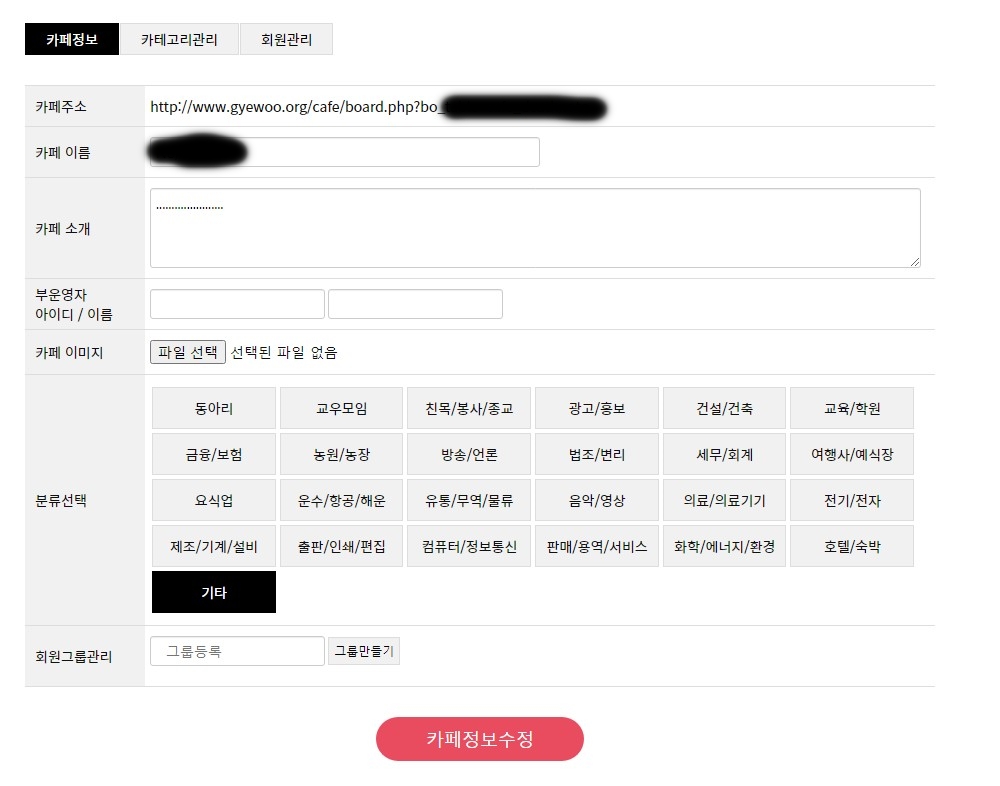
Task: Choose the 교육/학원 category
Action: [852, 408]
